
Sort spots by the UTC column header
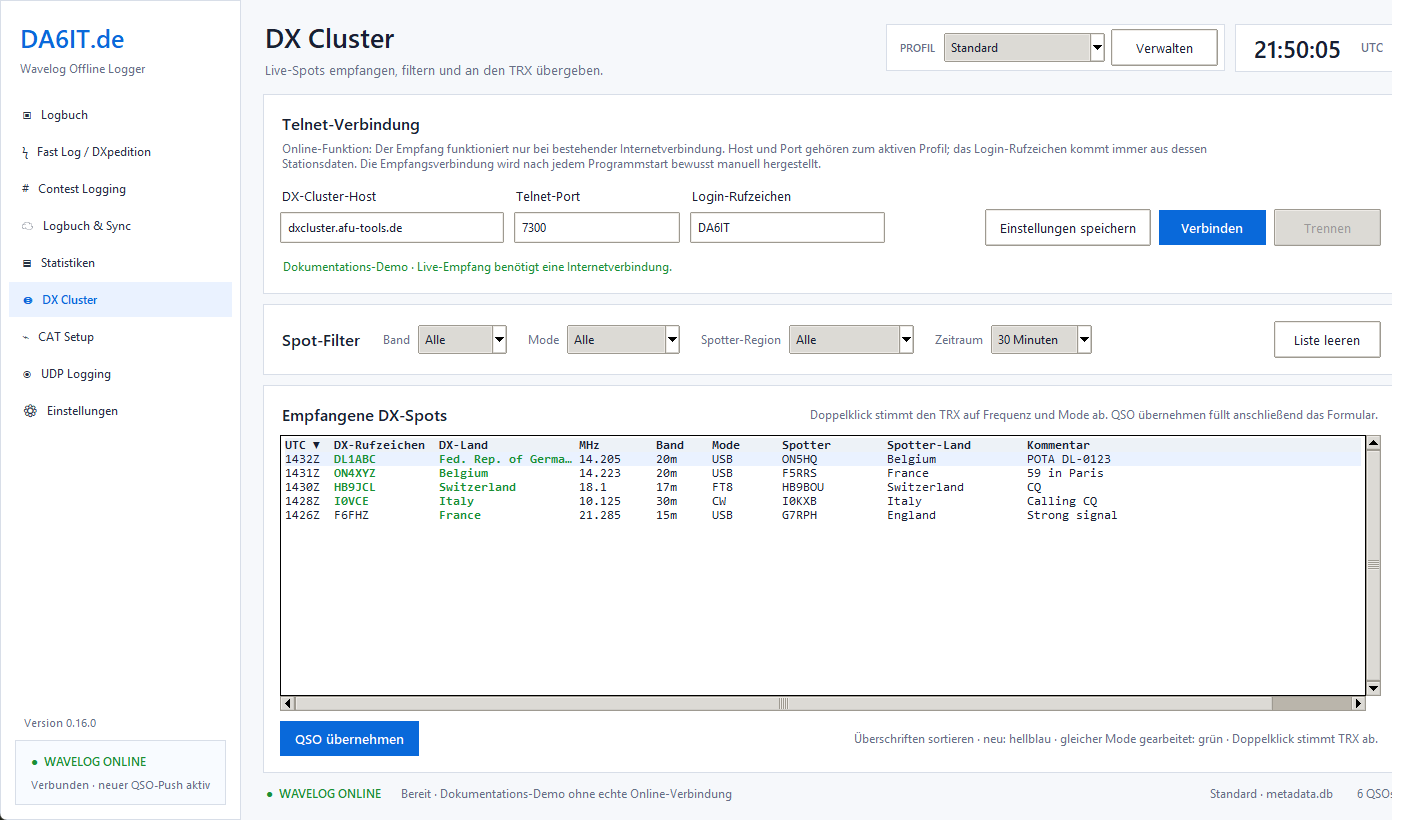[303, 445]
